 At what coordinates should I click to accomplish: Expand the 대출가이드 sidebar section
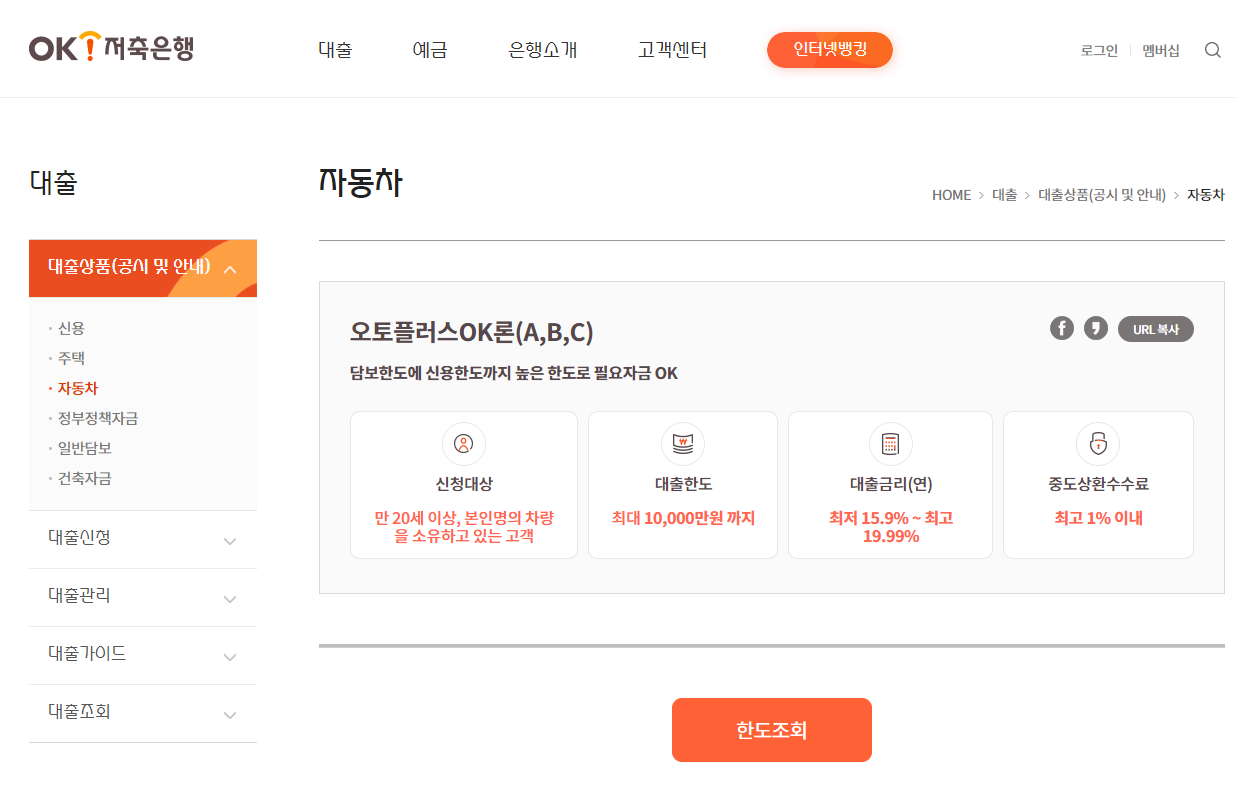(143, 655)
